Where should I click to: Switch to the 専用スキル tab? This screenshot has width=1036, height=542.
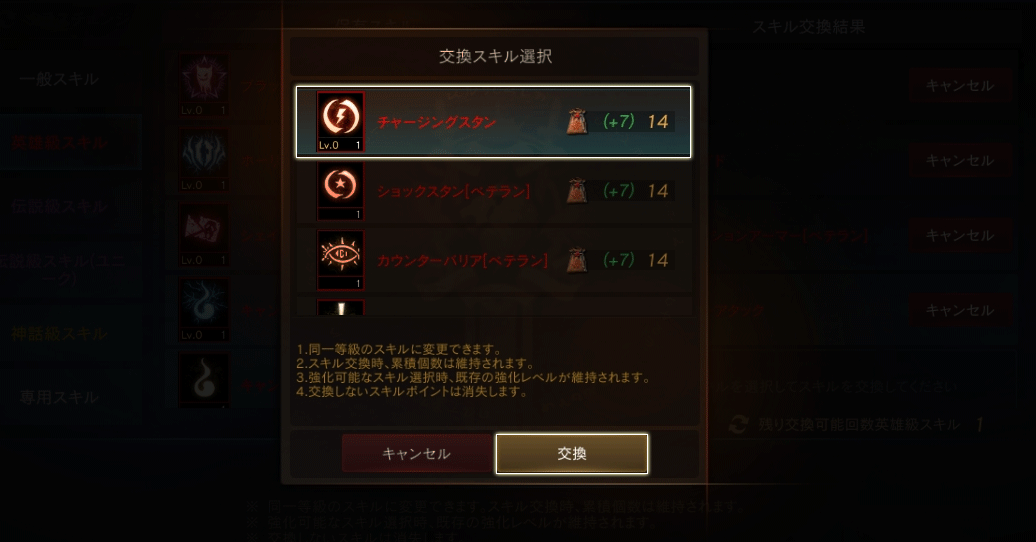coord(59,397)
